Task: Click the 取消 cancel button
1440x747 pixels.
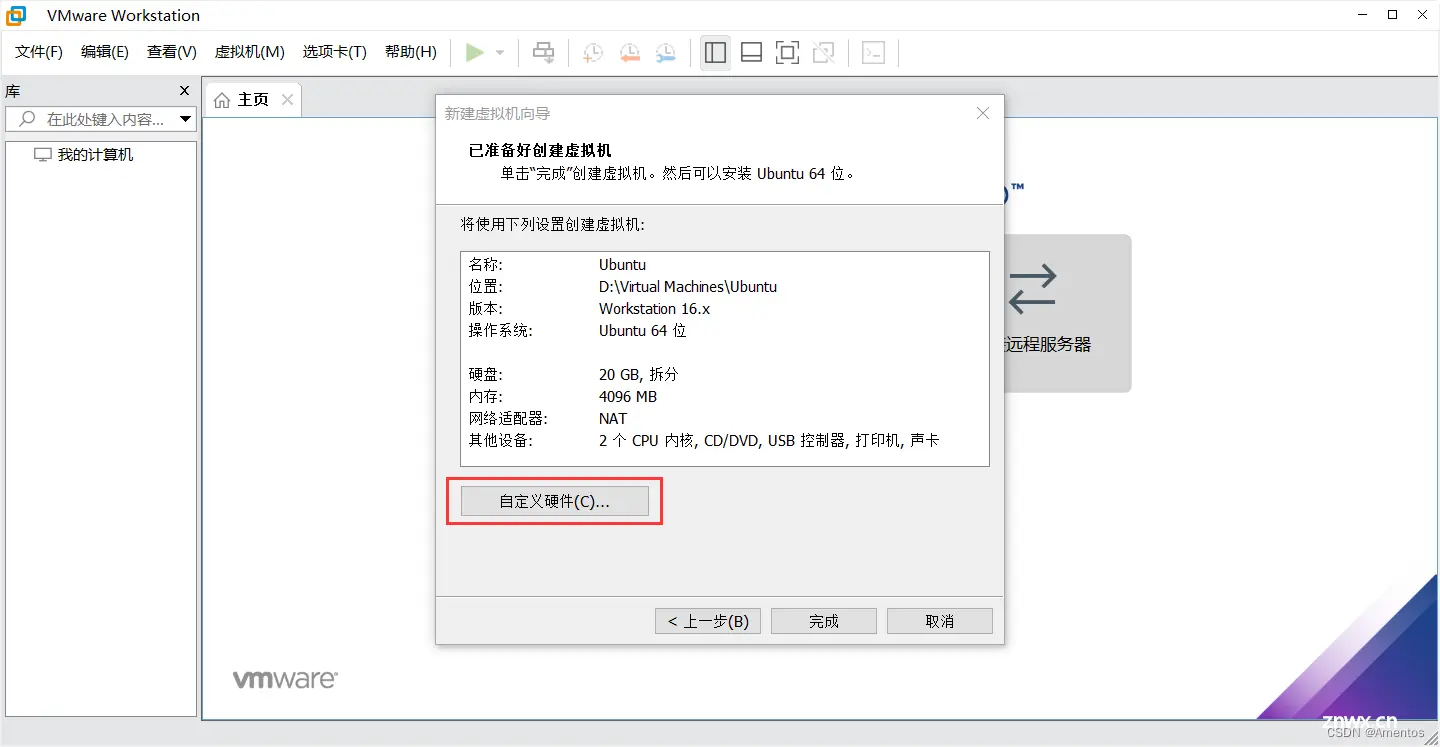Action: click(940, 621)
